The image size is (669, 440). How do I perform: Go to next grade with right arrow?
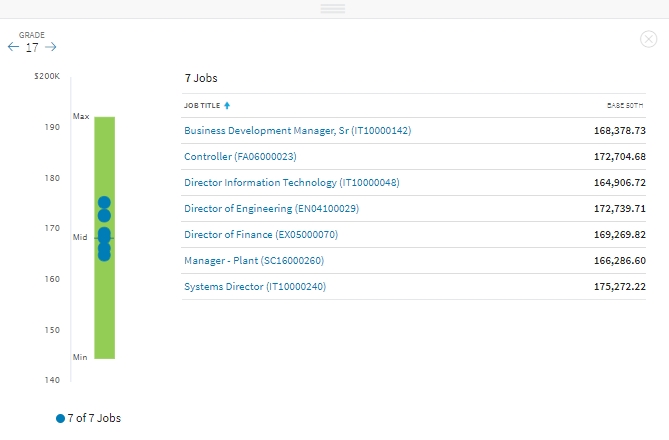[51, 47]
